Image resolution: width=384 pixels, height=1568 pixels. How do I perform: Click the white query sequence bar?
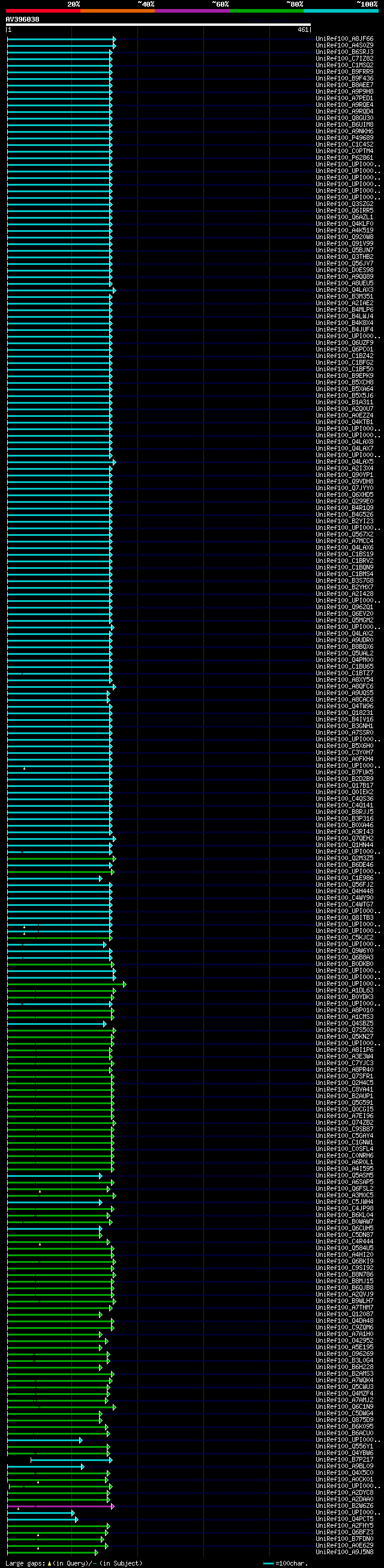[158, 25]
